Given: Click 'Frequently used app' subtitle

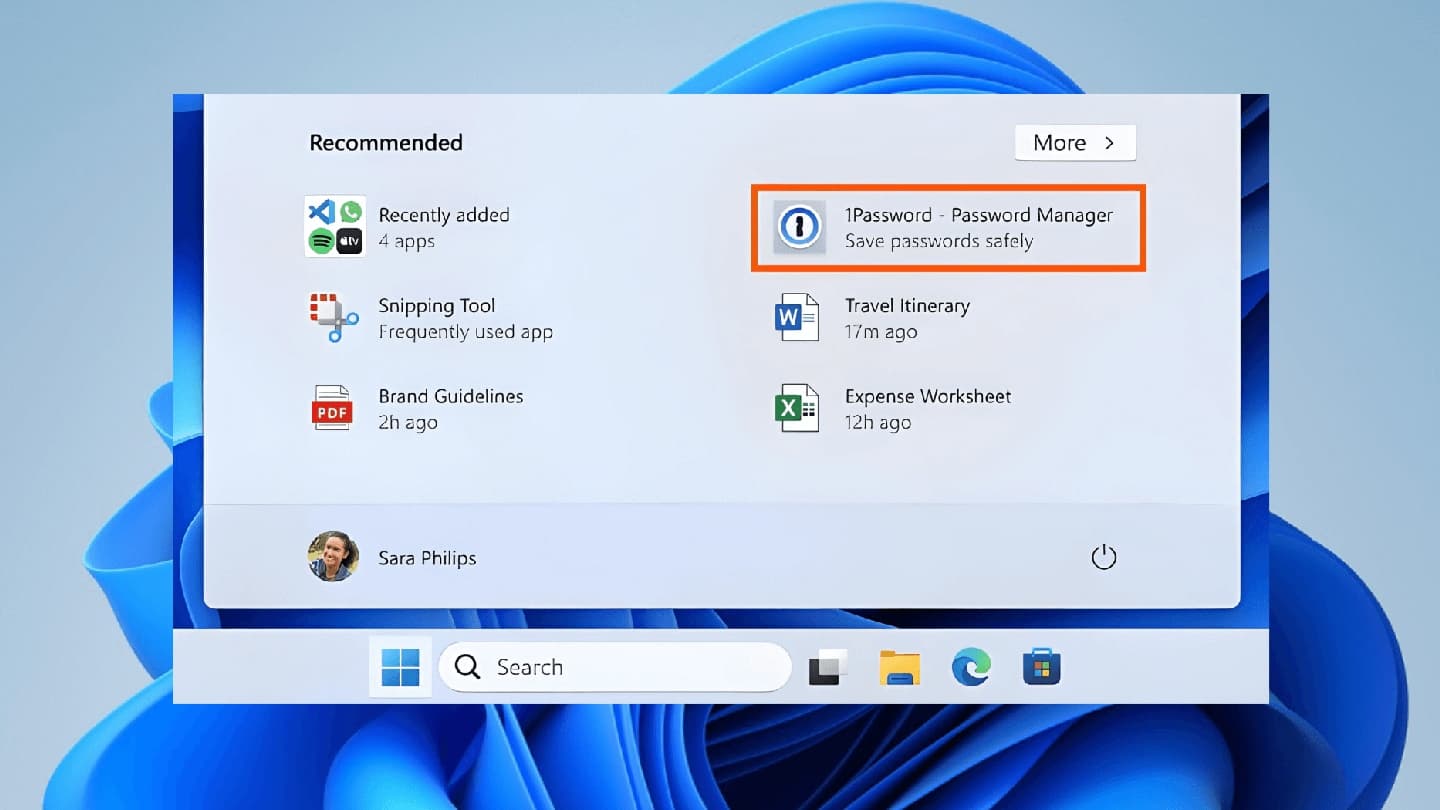Looking at the screenshot, I should 465,332.
